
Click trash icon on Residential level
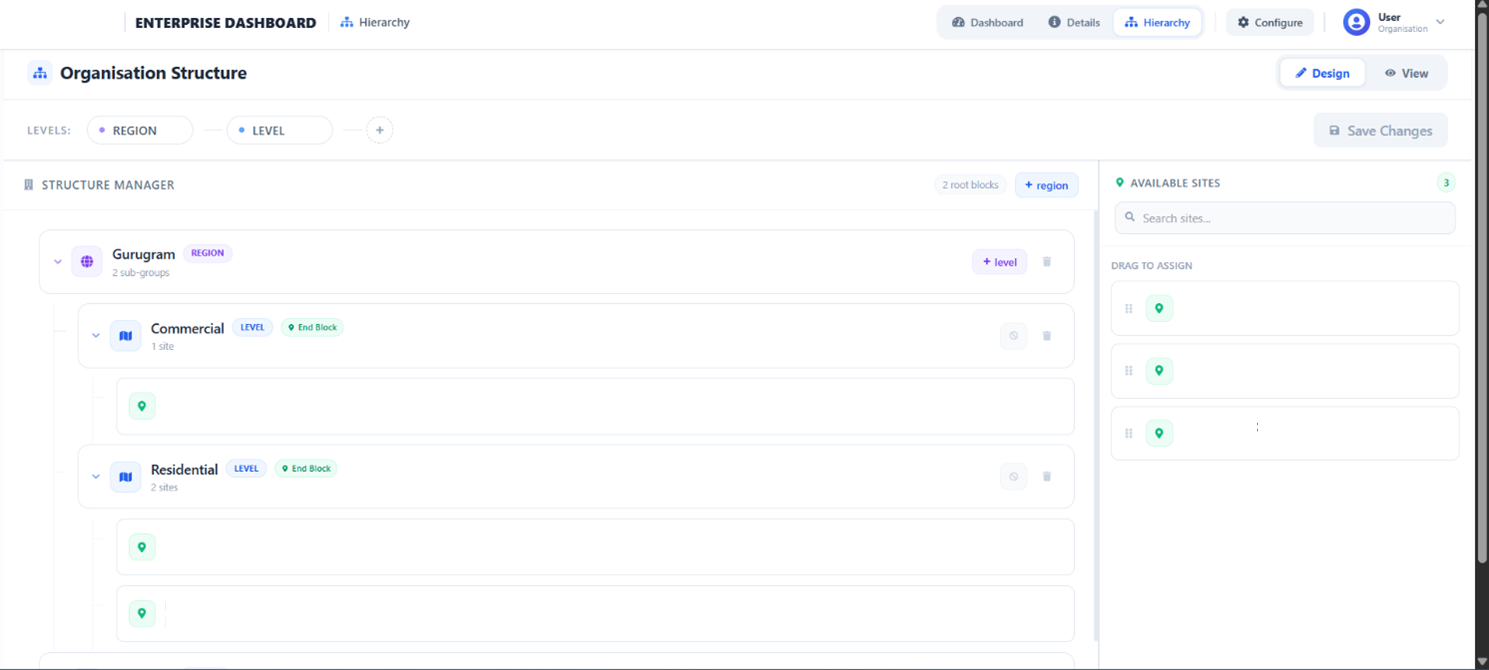(1047, 477)
